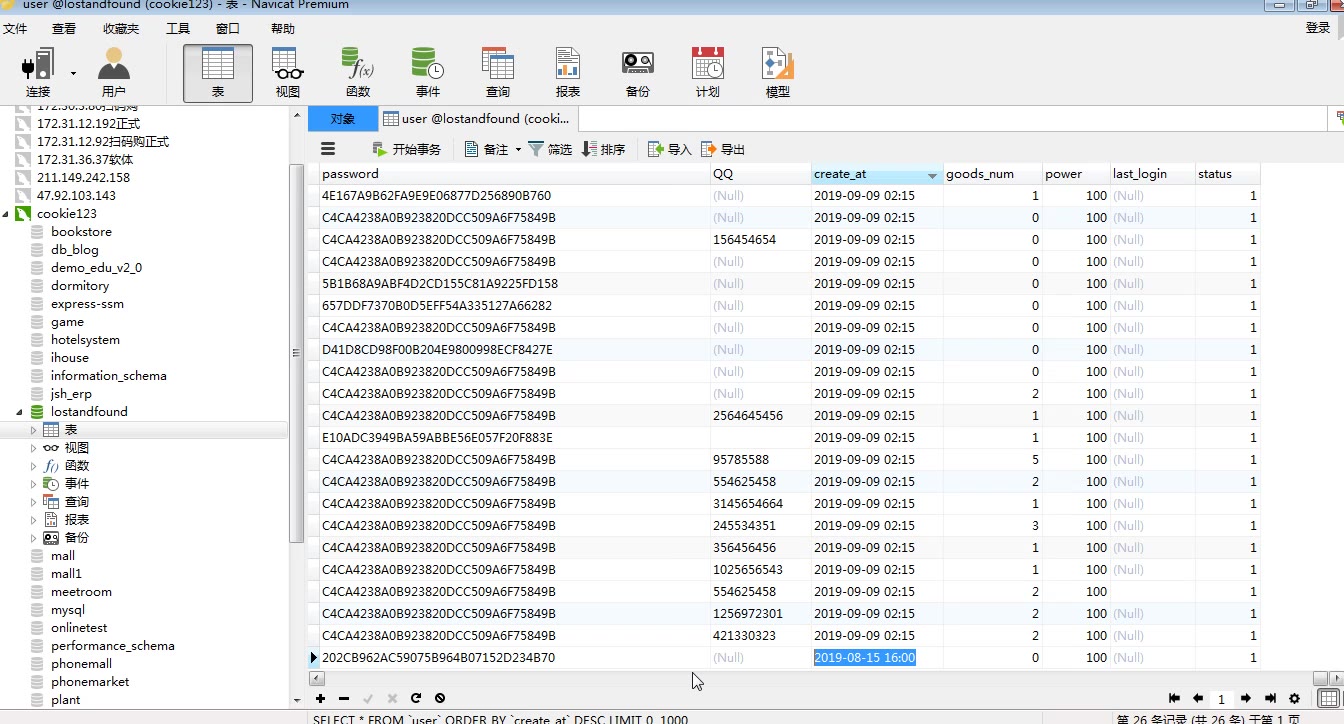Select the 表 (Table) toolbar icon

(x=218, y=73)
